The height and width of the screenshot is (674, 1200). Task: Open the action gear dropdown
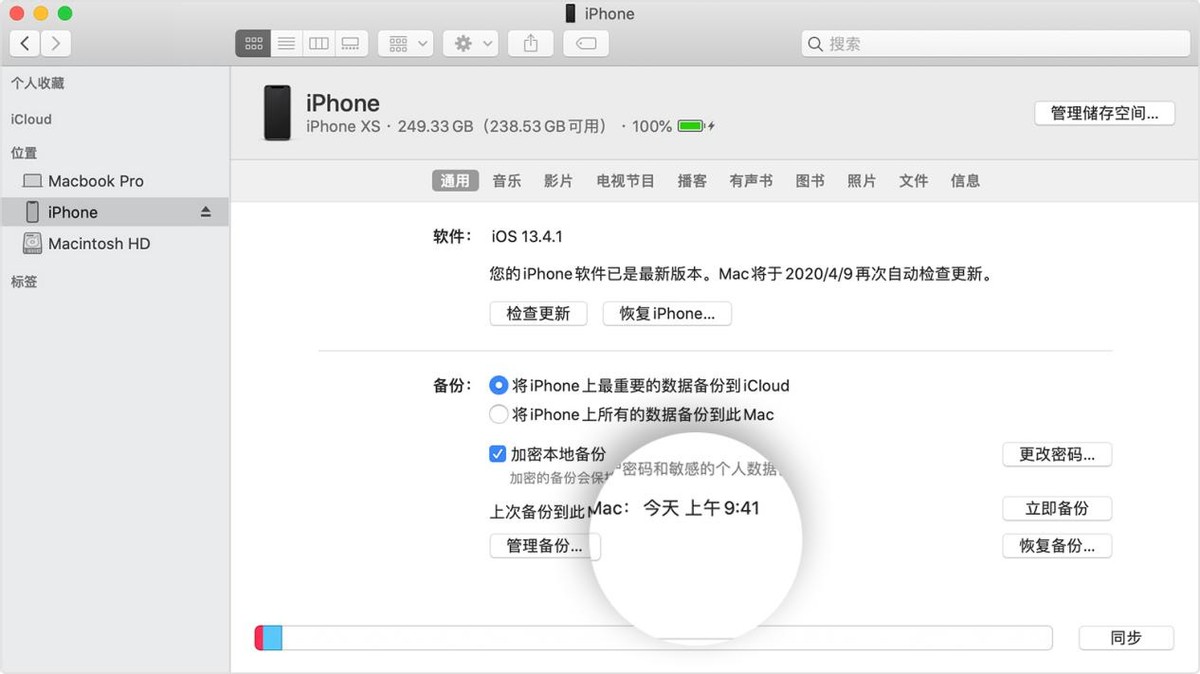[470, 42]
